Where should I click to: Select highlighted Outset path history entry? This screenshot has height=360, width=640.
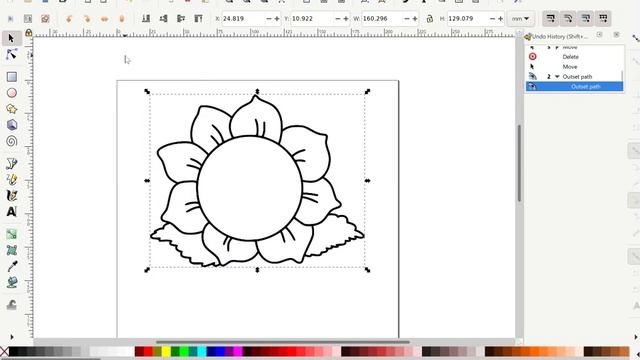[x=574, y=87]
